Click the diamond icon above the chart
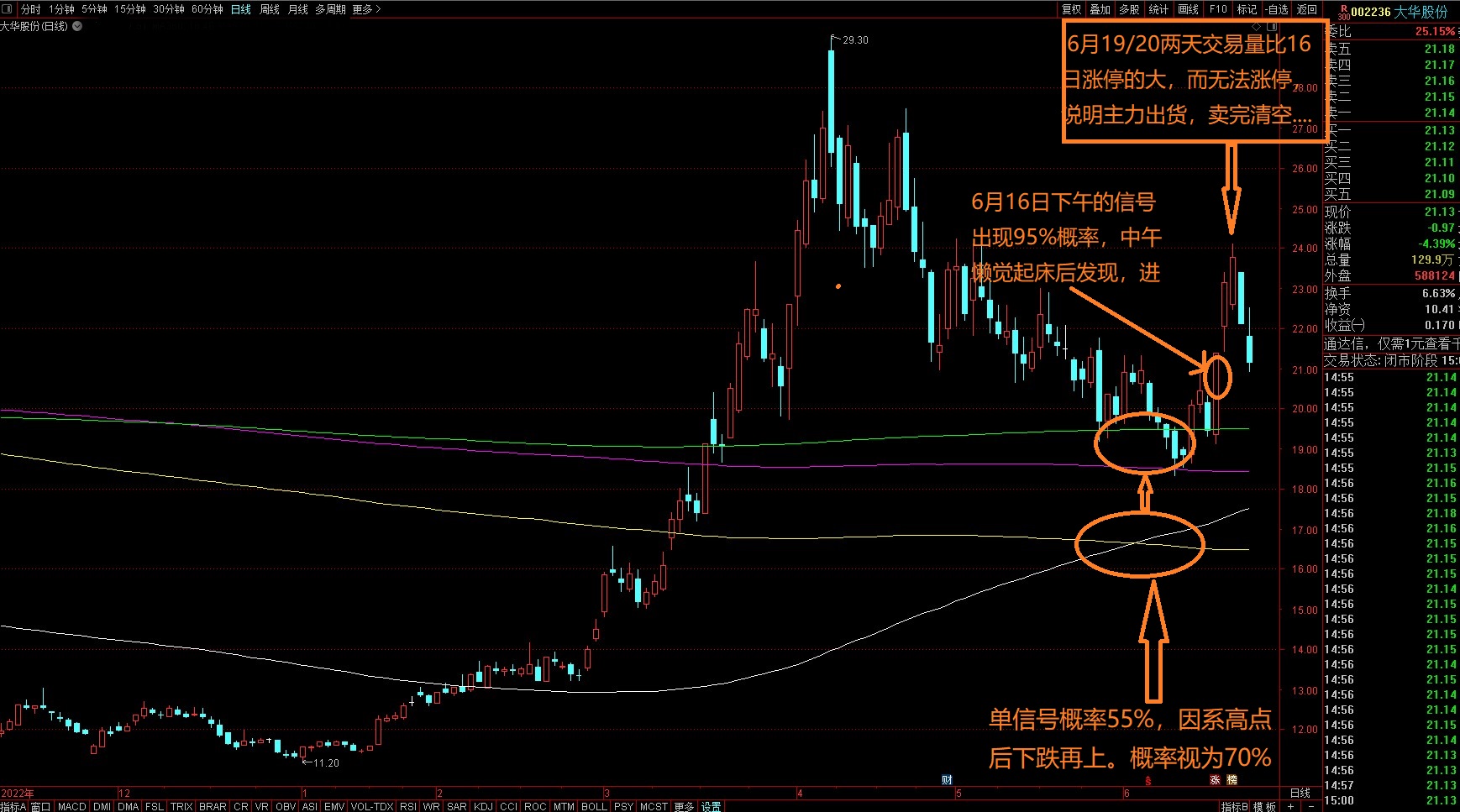 [1256, 27]
